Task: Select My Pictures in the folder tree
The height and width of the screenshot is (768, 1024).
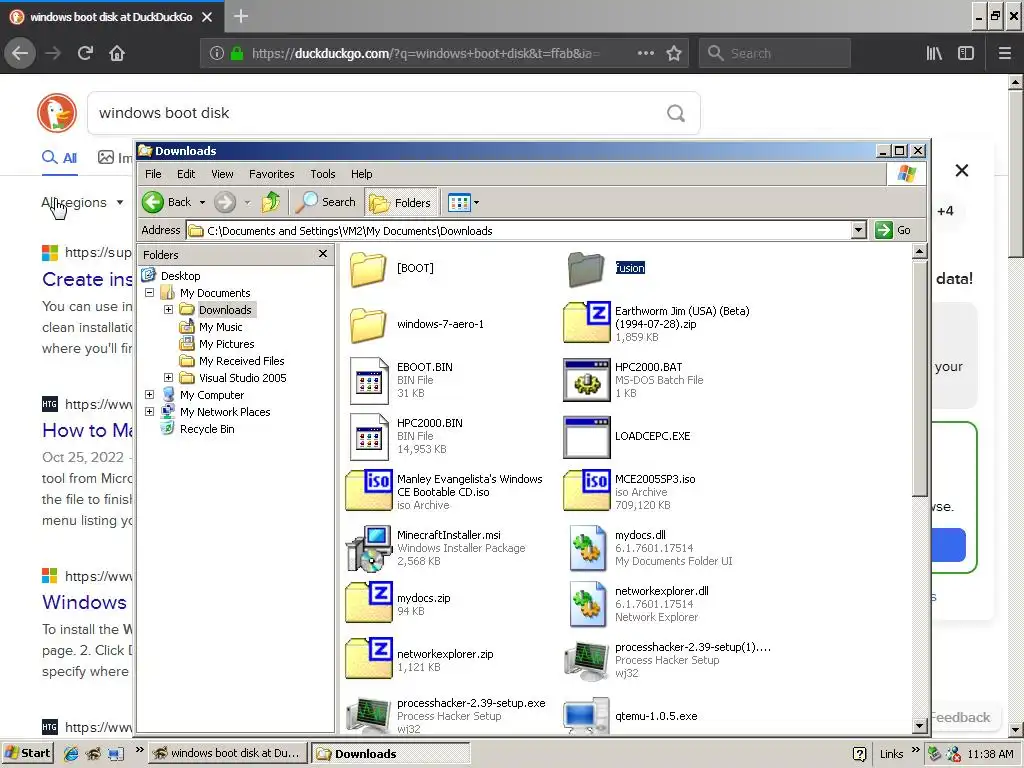Action: pos(226,344)
